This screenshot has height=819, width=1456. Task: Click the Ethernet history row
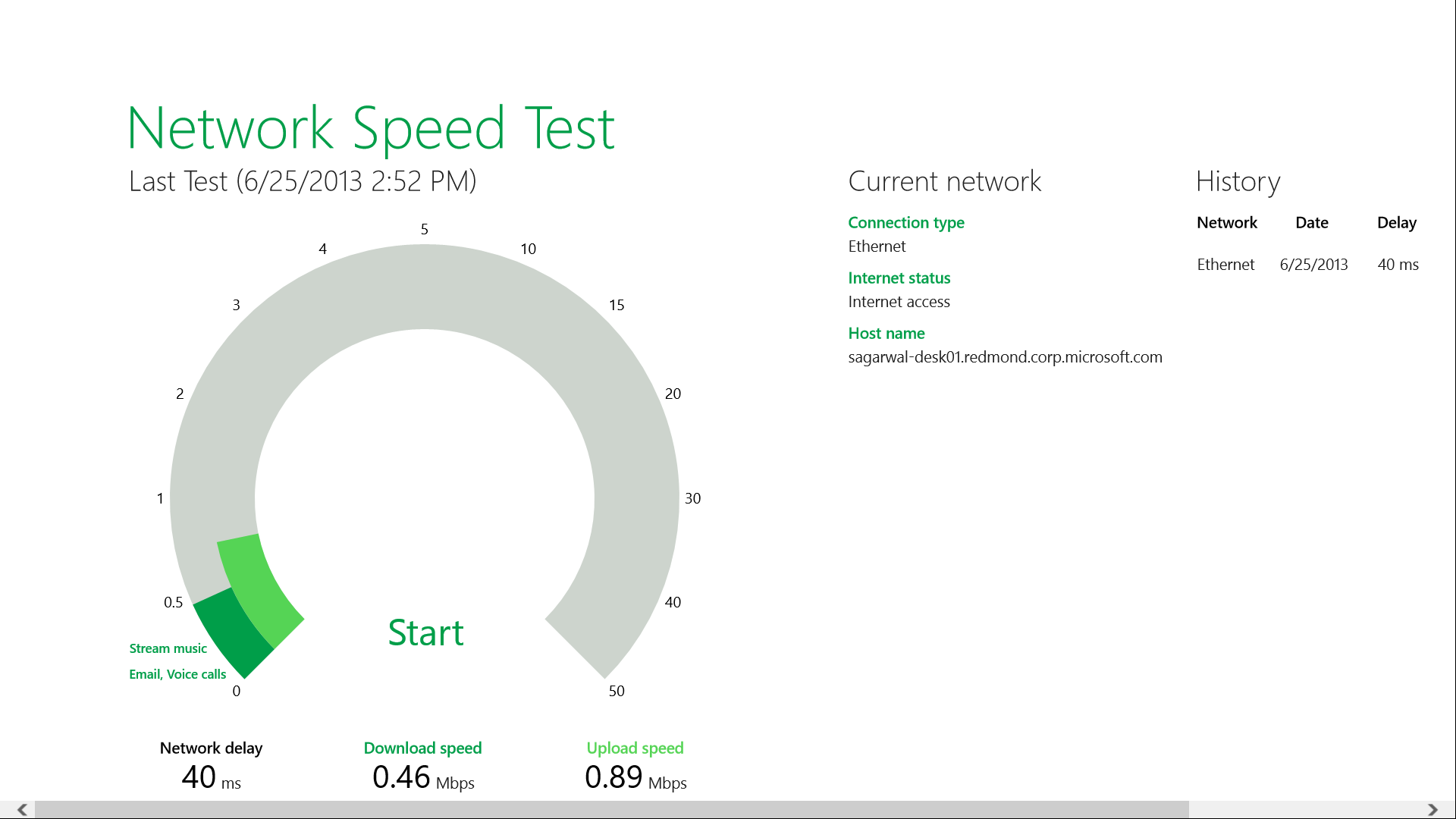(x=1225, y=264)
